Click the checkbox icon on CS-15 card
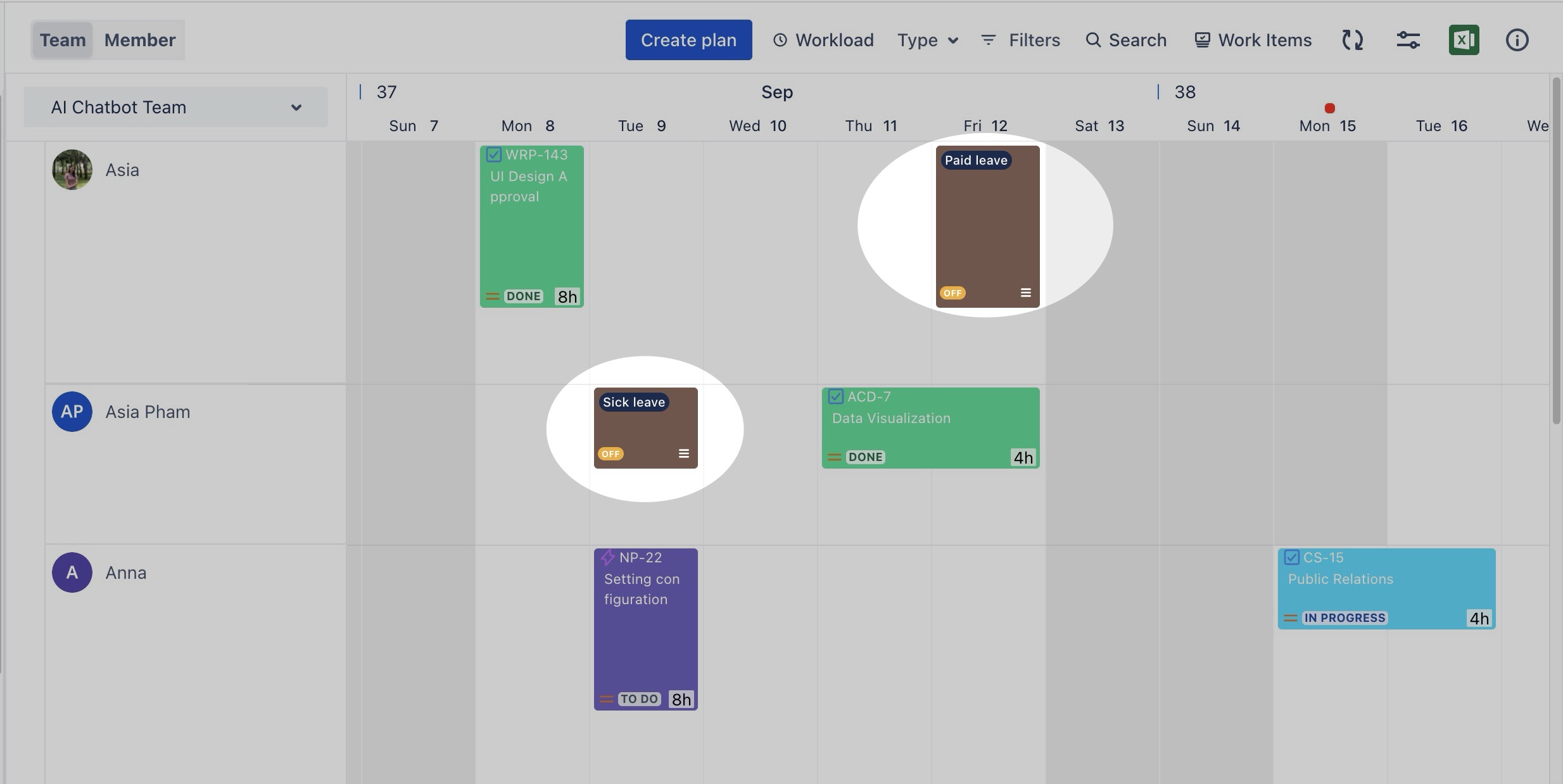The height and width of the screenshot is (784, 1563). pyautogui.click(x=1292, y=557)
